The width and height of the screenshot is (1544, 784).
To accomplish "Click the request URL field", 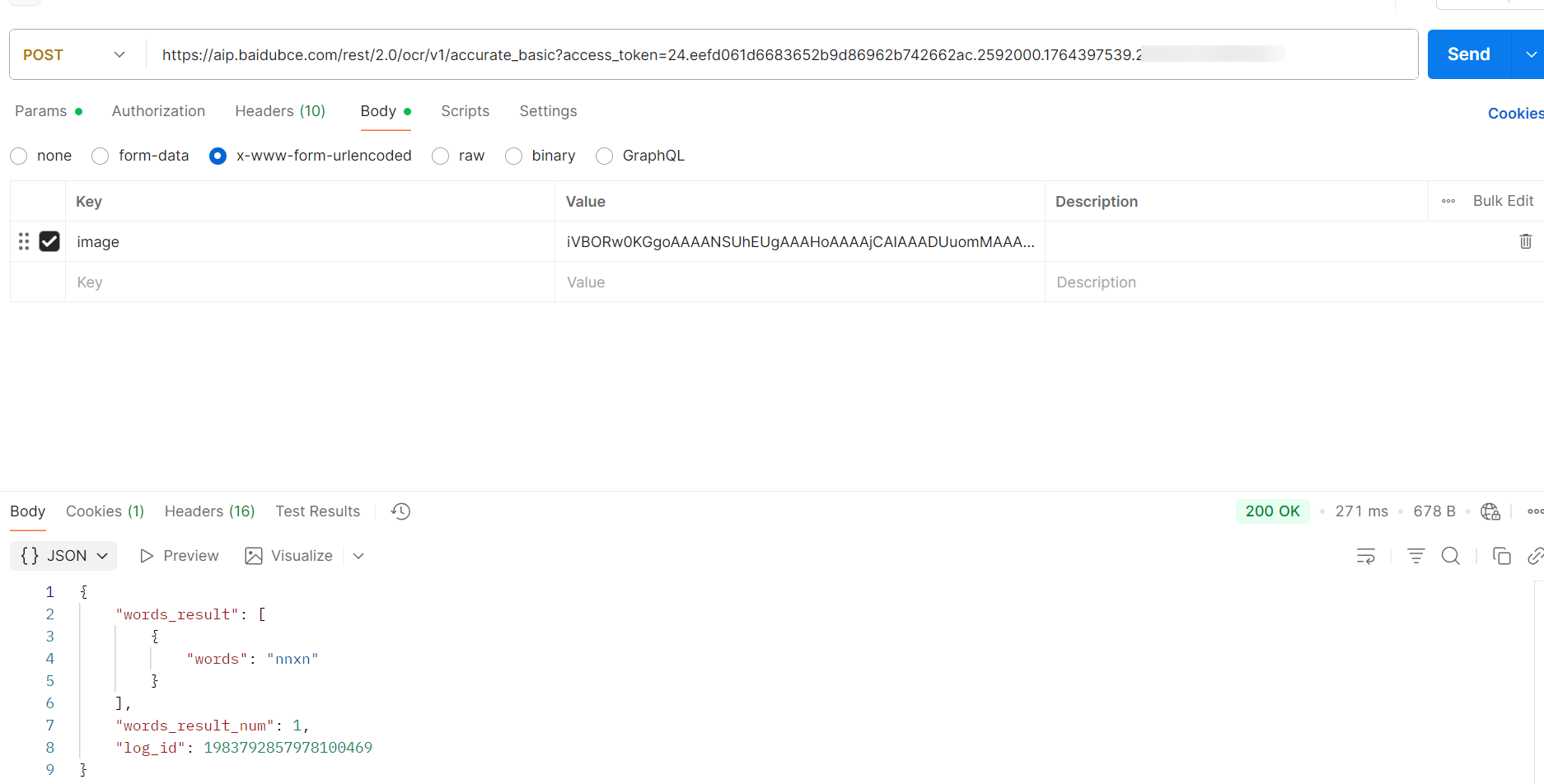I will 781,55.
